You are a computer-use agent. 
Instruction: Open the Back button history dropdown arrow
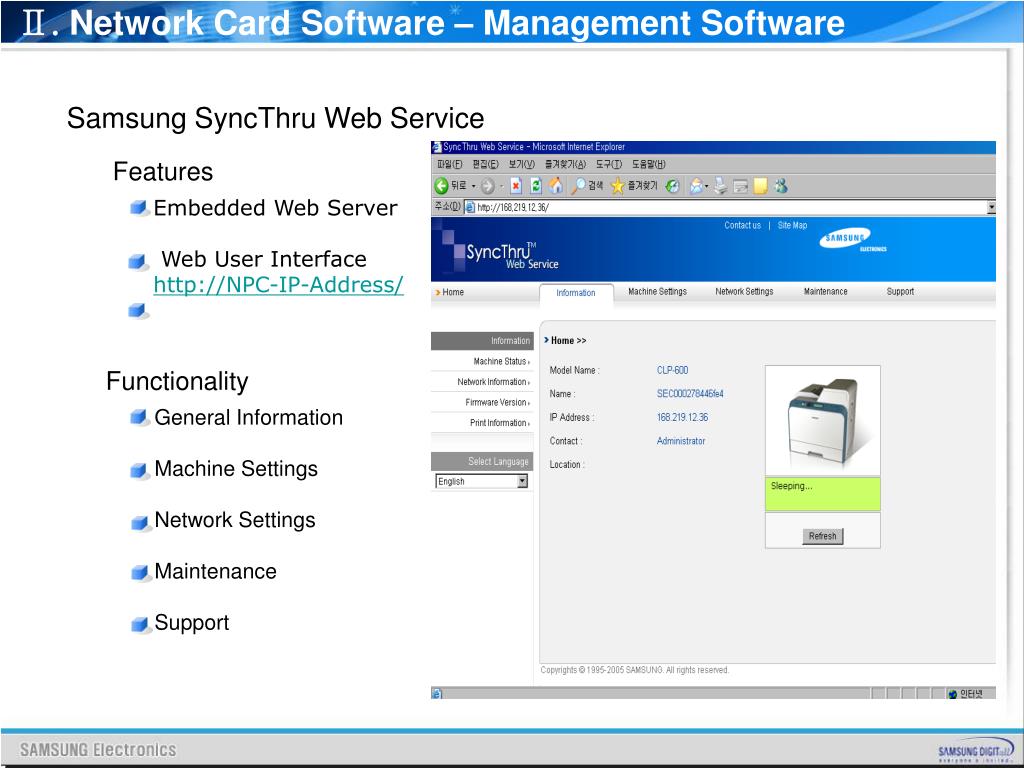click(x=473, y=187)
